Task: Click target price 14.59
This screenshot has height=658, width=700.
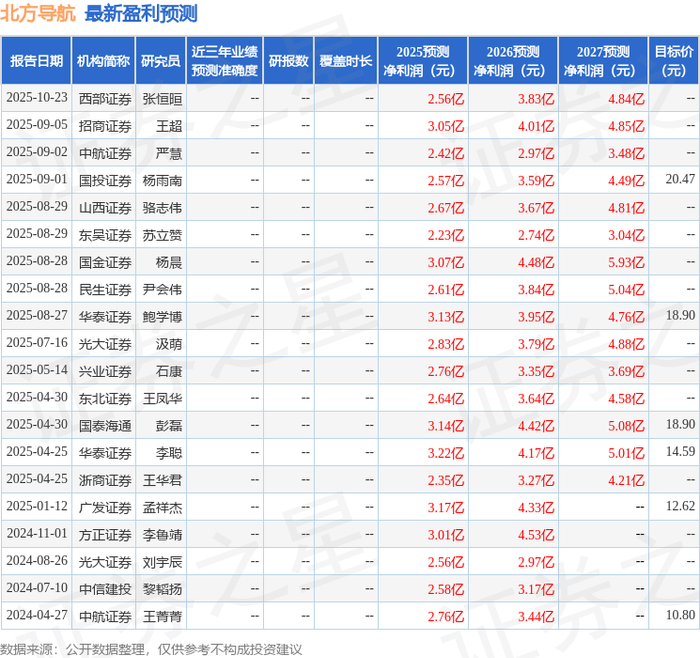Action: click(680, 451)
